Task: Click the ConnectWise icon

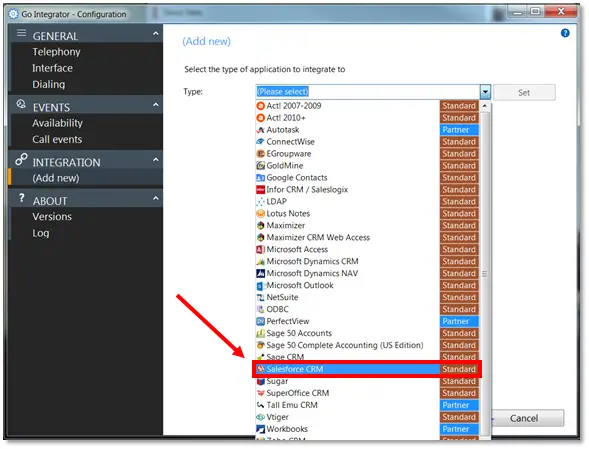Action: [260, 142]
